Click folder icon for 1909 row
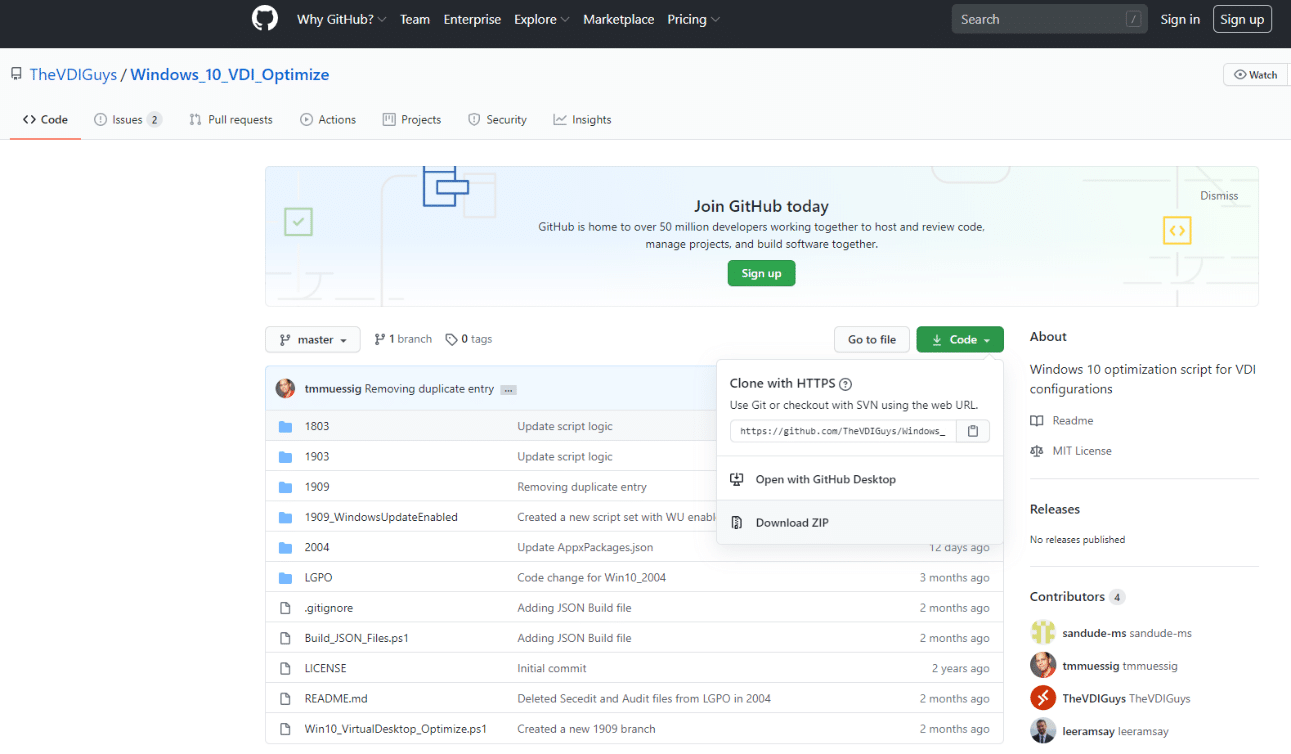The height and width of the screenshot is (754, 1291). pos(285,487)
